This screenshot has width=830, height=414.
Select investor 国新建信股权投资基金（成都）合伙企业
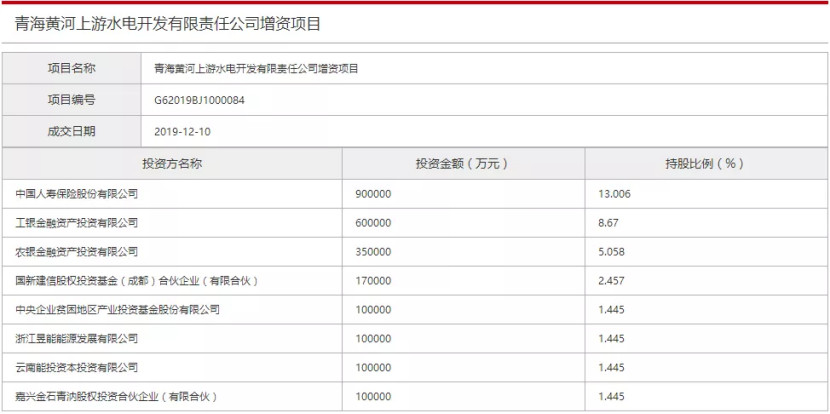137,281
